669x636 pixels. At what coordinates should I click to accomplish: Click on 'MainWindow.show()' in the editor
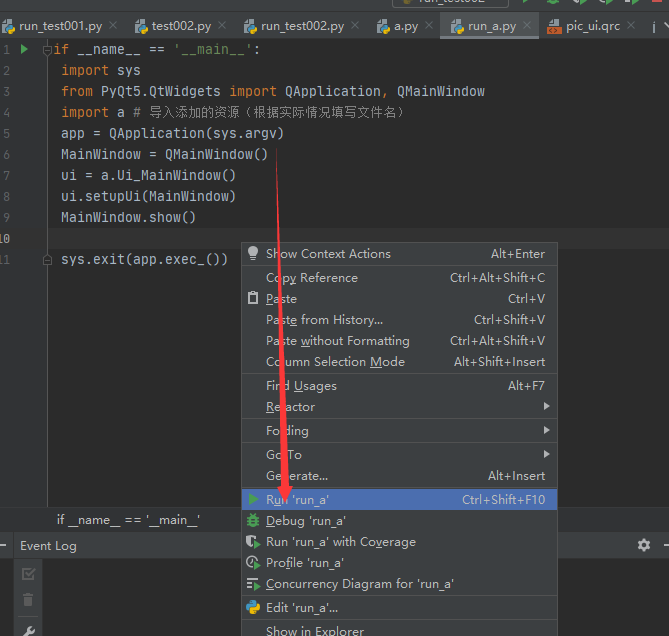click(128, 217)
